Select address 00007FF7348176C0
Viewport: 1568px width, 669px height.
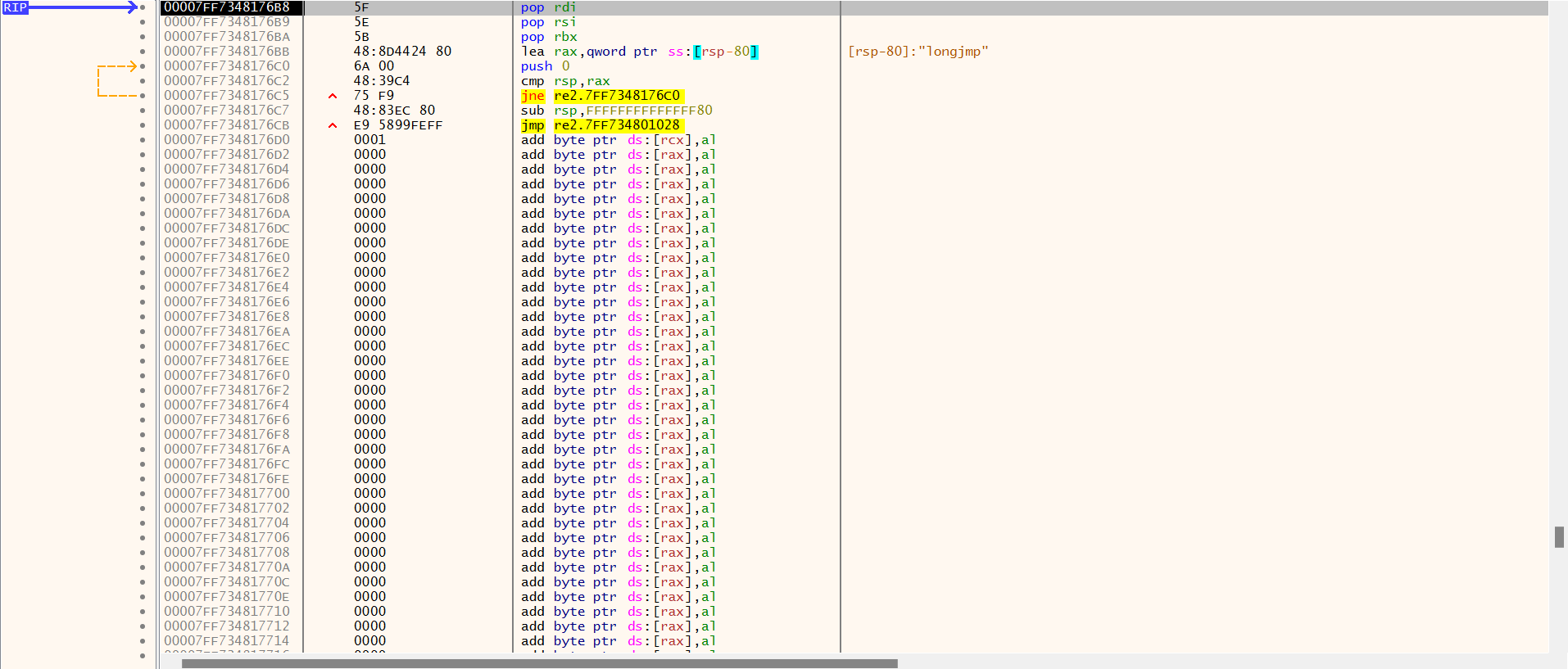[227, 66]
